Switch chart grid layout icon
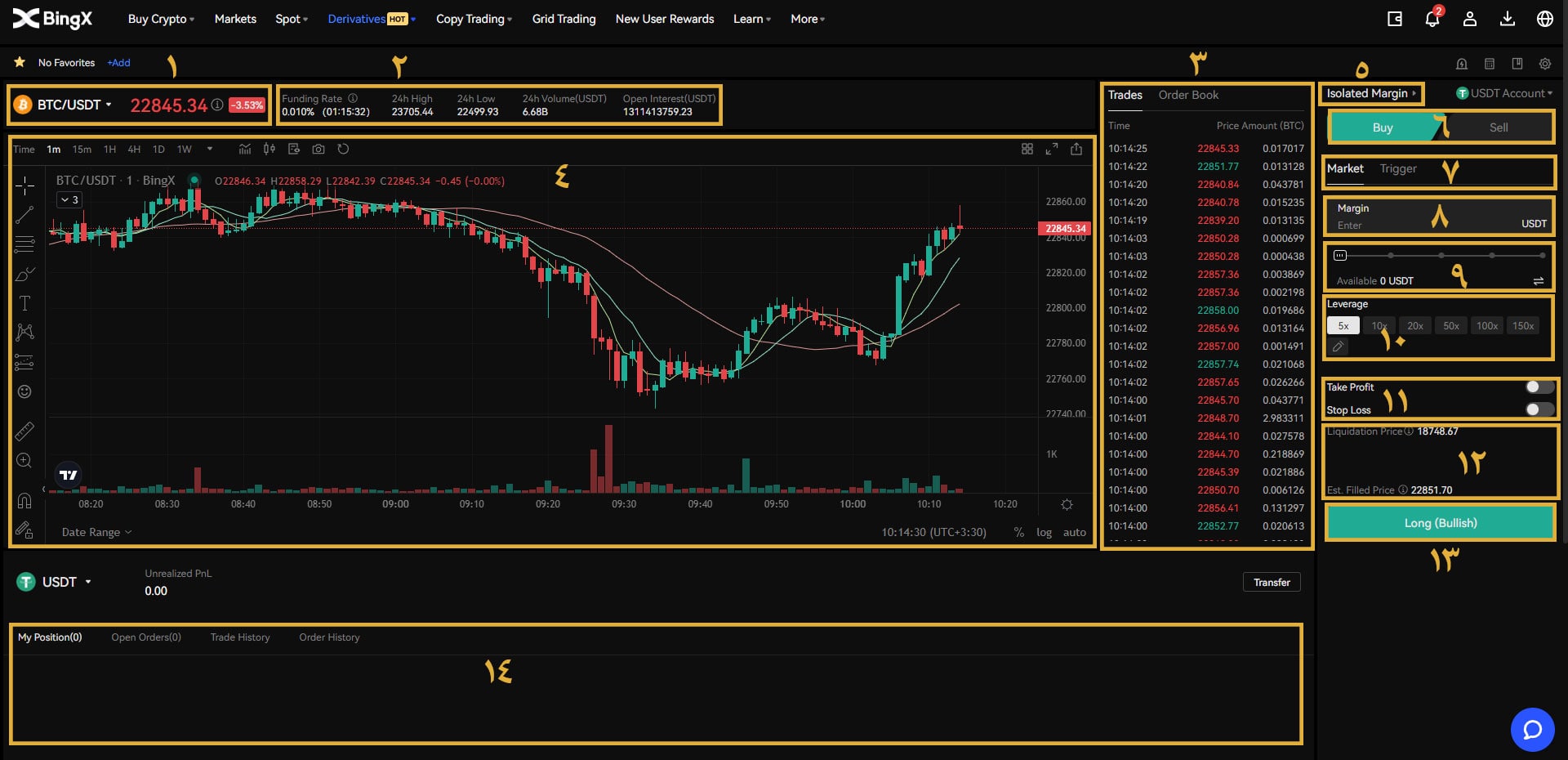1568x760 pixels. coord(1027,149)
